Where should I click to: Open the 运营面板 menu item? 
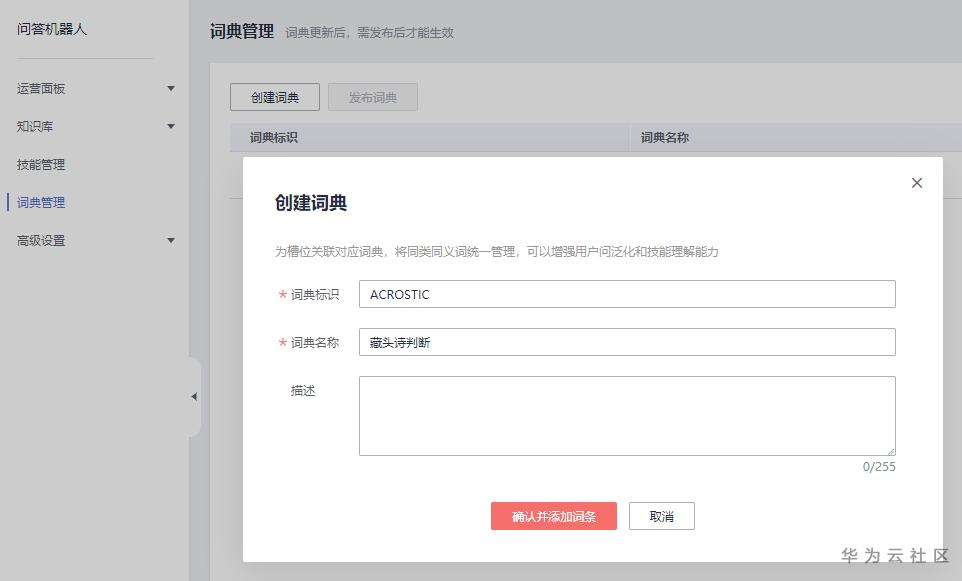pos(41,89)
